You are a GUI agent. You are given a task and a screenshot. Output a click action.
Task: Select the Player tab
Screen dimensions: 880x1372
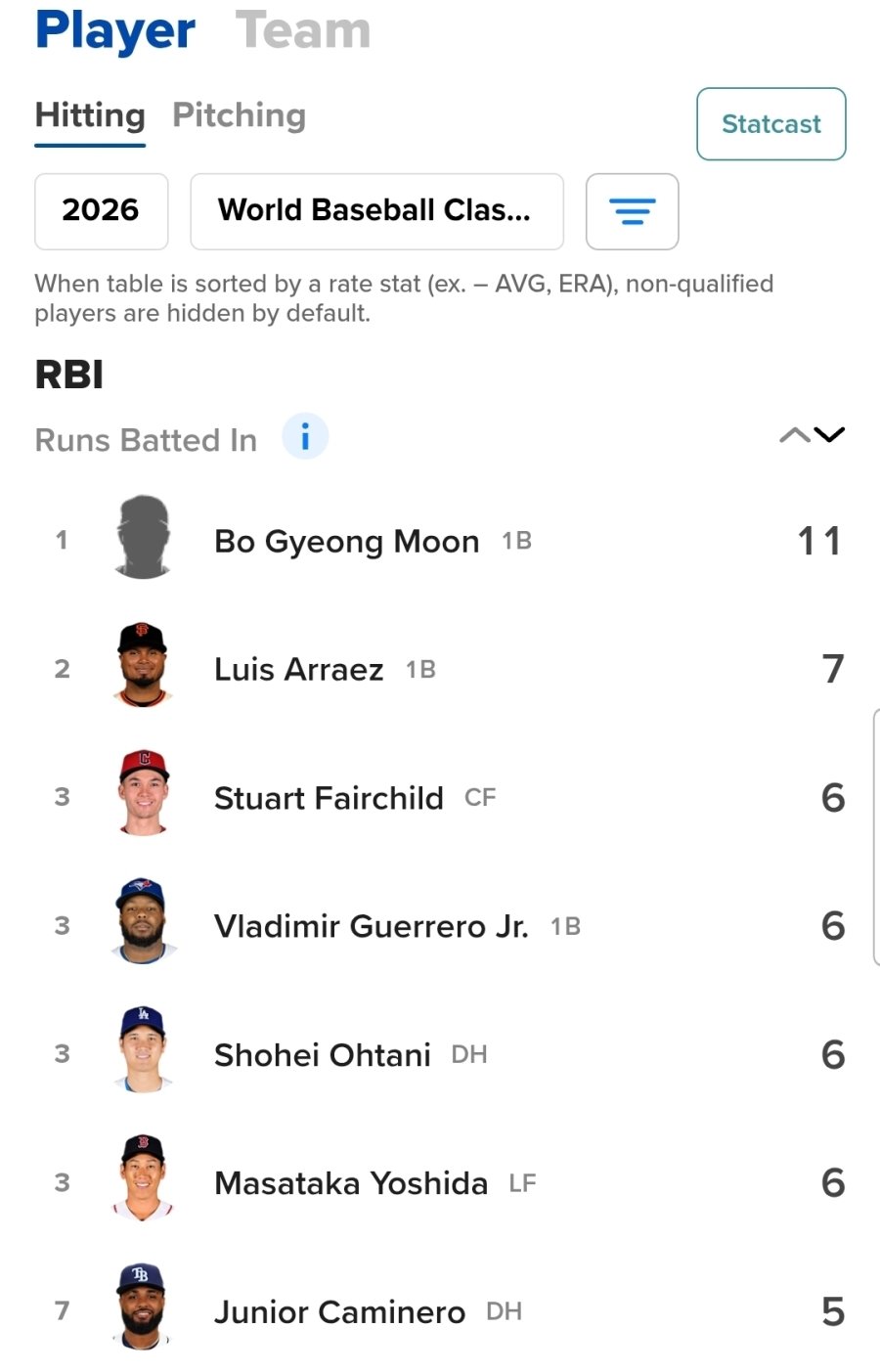coord(115,30)
